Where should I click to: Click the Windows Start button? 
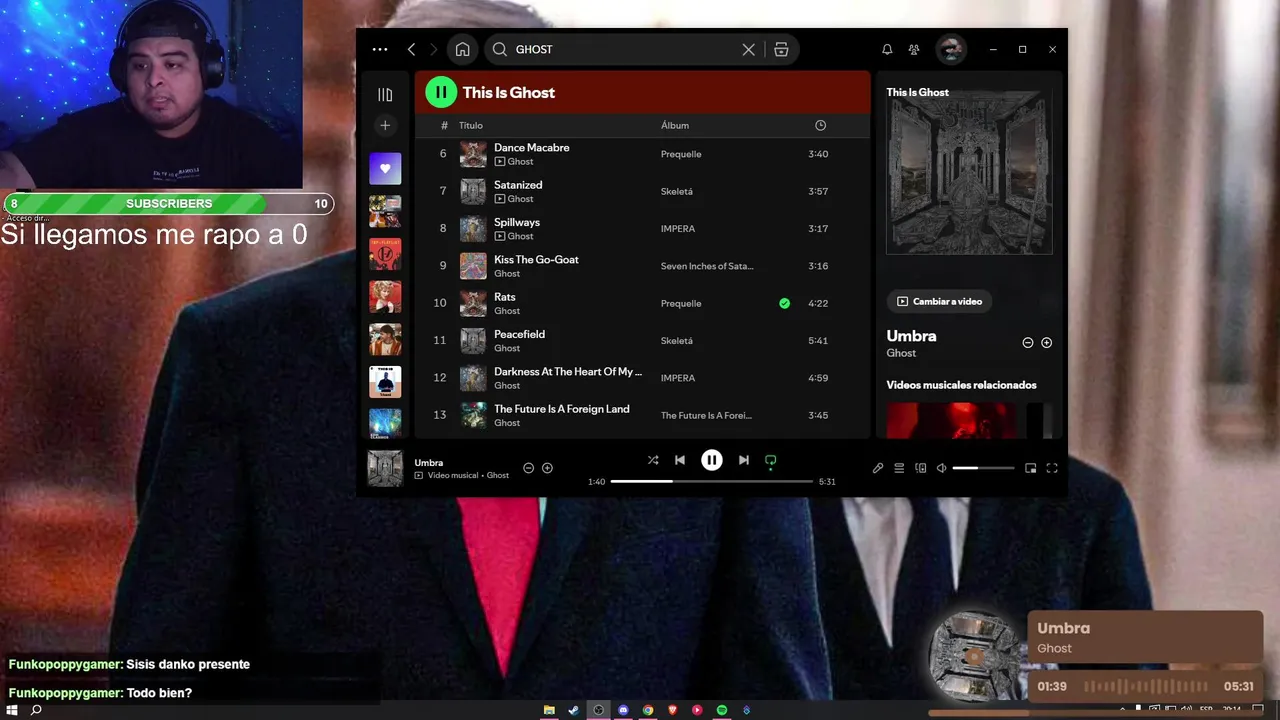pyautogui.click(x=12, y=710)
